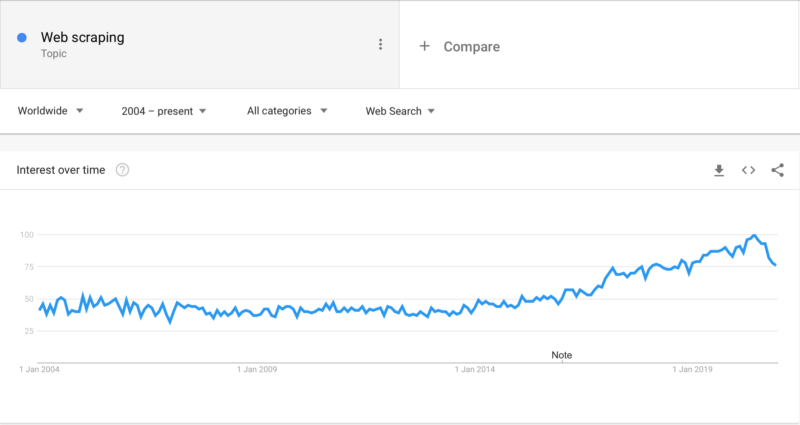Open the Web Search type dropdown

[x=400, y=111]
